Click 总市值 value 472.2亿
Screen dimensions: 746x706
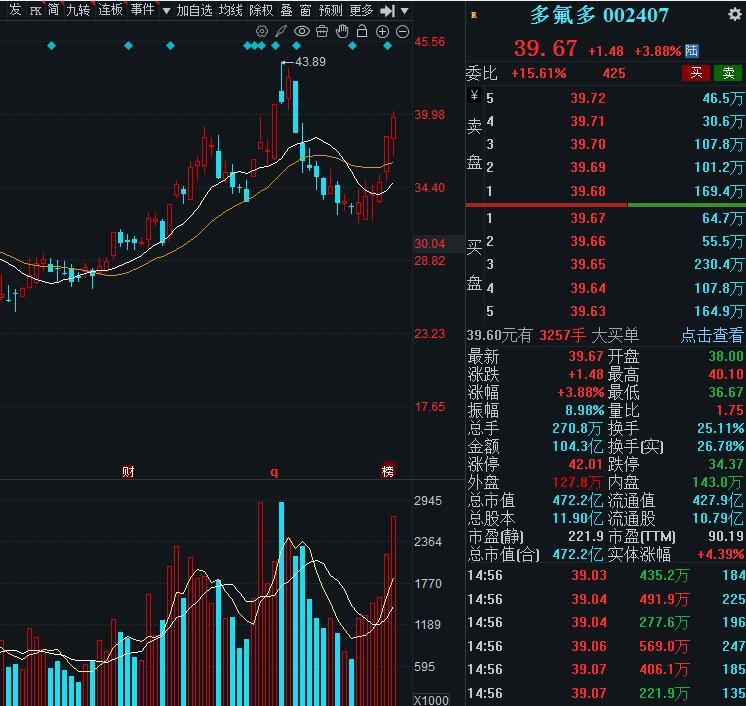pyautogui.click(x=577, y=500)
